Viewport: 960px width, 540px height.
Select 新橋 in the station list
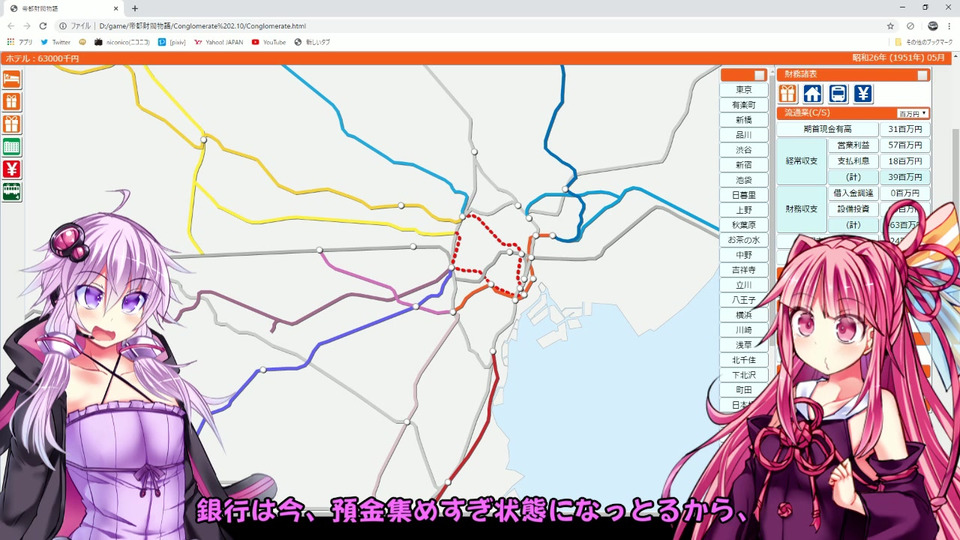click(x=744, y=120)
